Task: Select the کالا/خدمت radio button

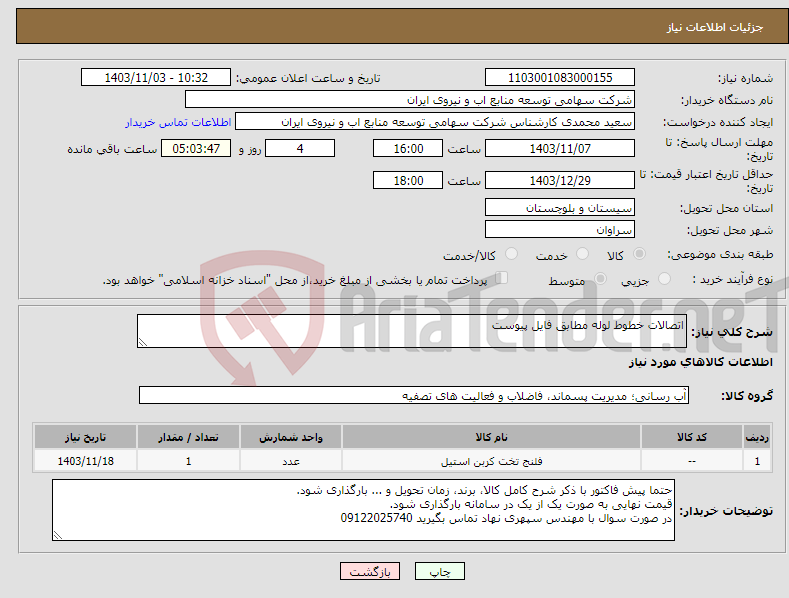Action: pos(511,254)
